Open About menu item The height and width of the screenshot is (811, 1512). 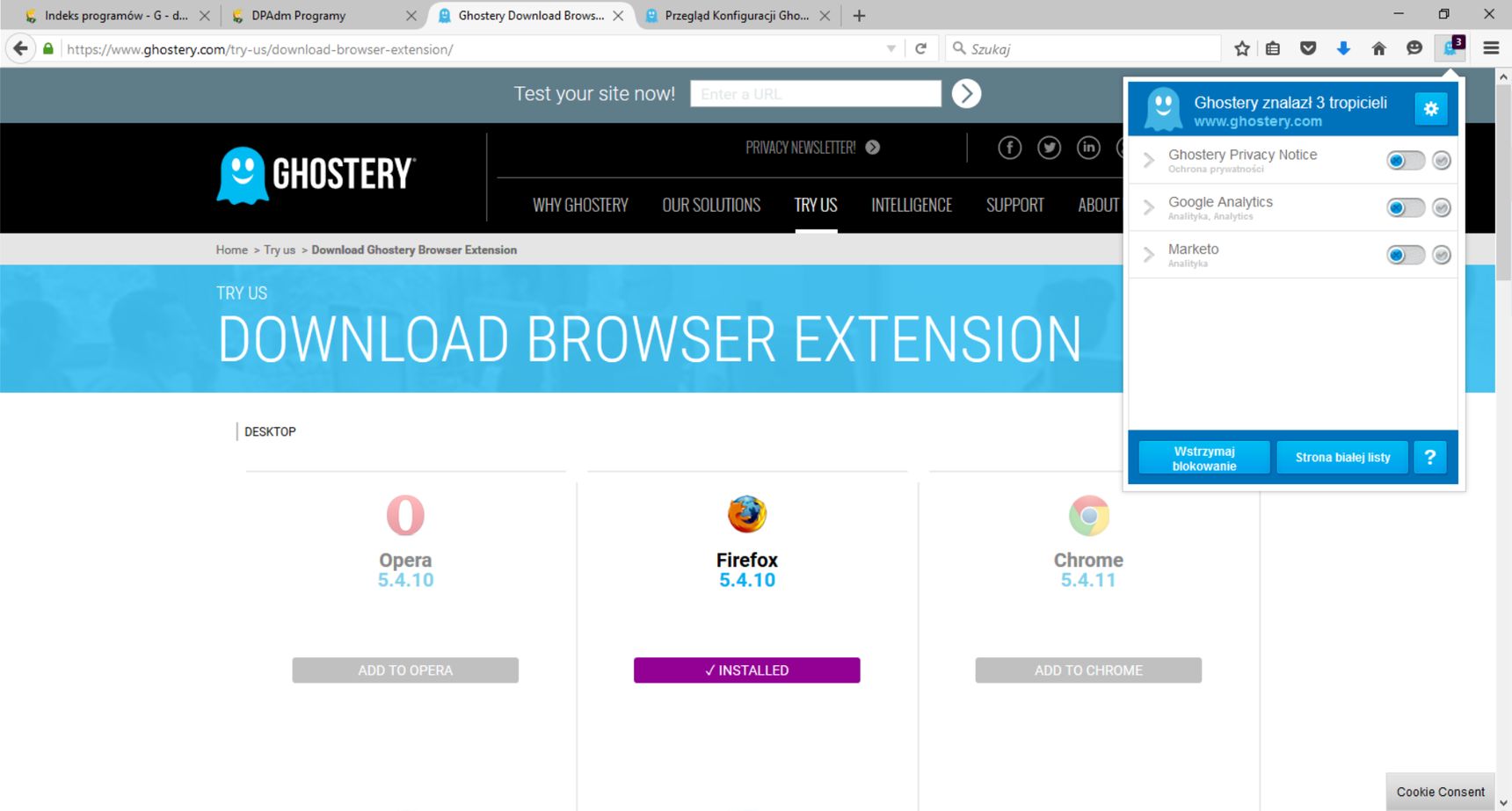[1099, 205]
